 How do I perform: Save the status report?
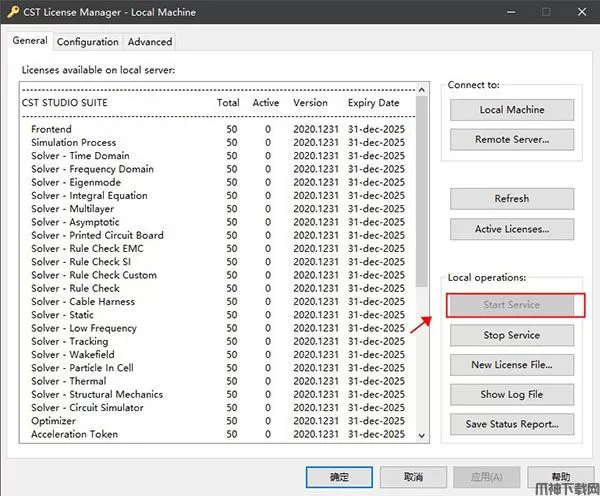[x=511, y=424]
